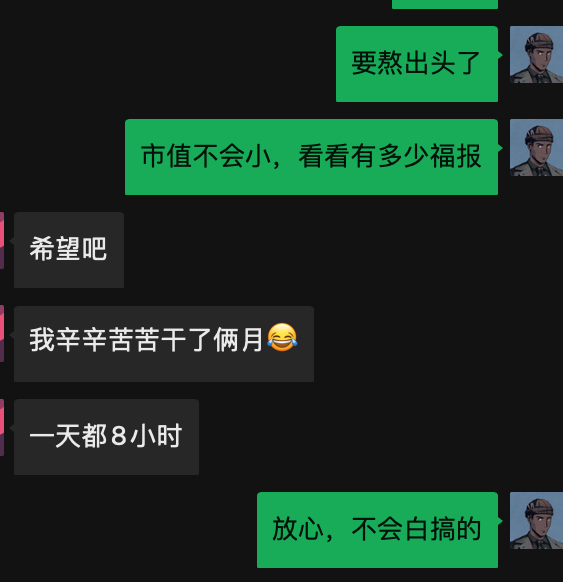The image size is (563, 582).
Task: Tap the avatar beside the 放心，不会白搞的 message
Action: [536, 520]
